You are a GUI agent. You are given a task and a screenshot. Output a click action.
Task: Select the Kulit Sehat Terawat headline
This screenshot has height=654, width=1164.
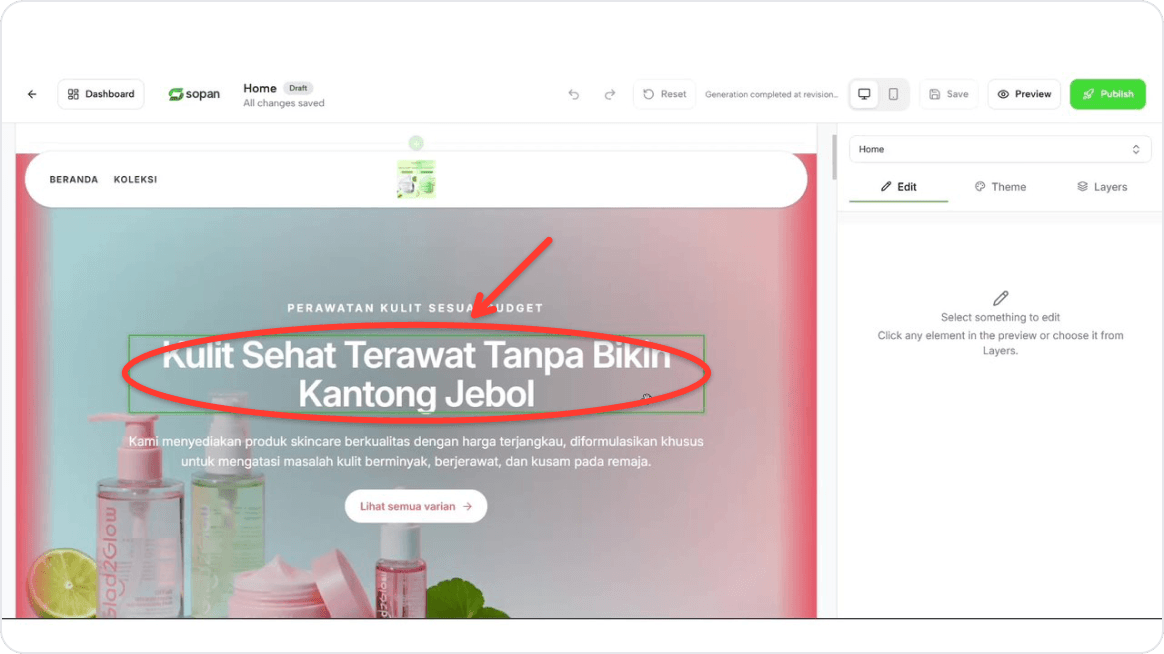point(416,374)
